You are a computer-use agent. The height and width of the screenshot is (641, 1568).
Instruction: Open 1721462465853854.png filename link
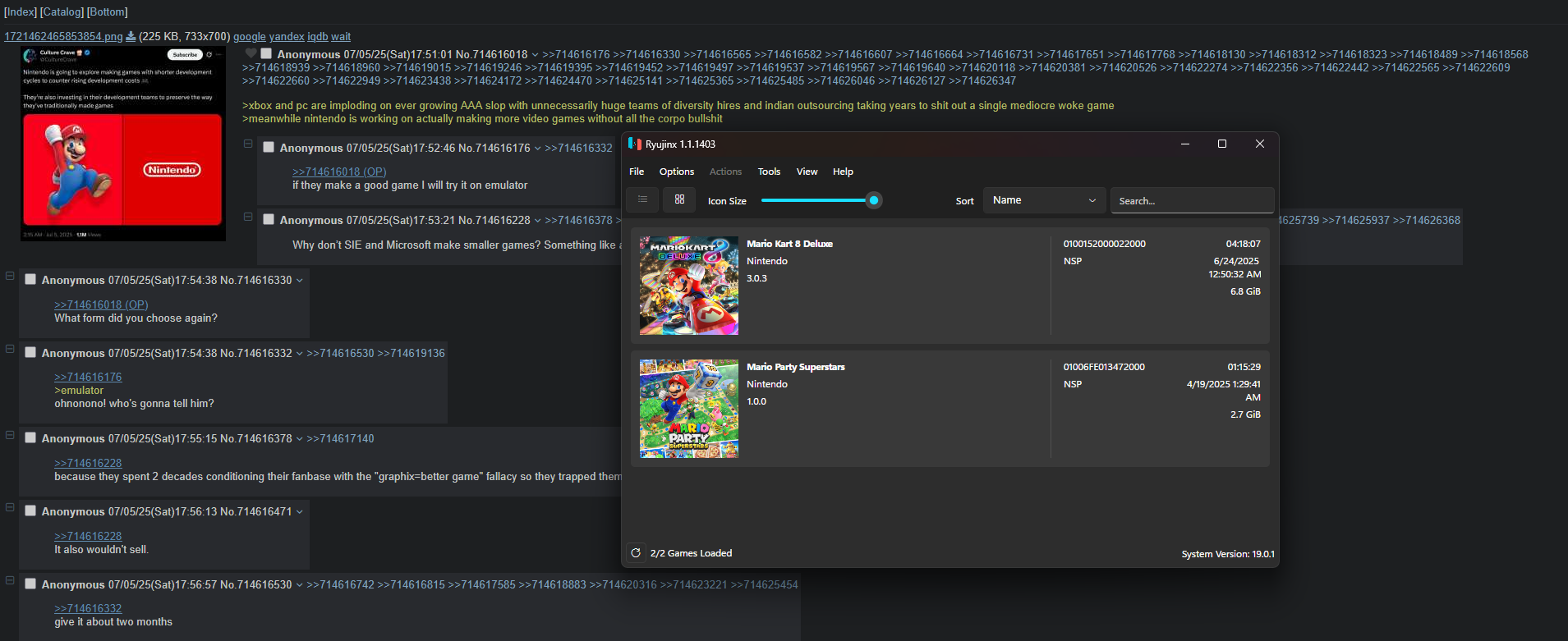pos(63,36)
